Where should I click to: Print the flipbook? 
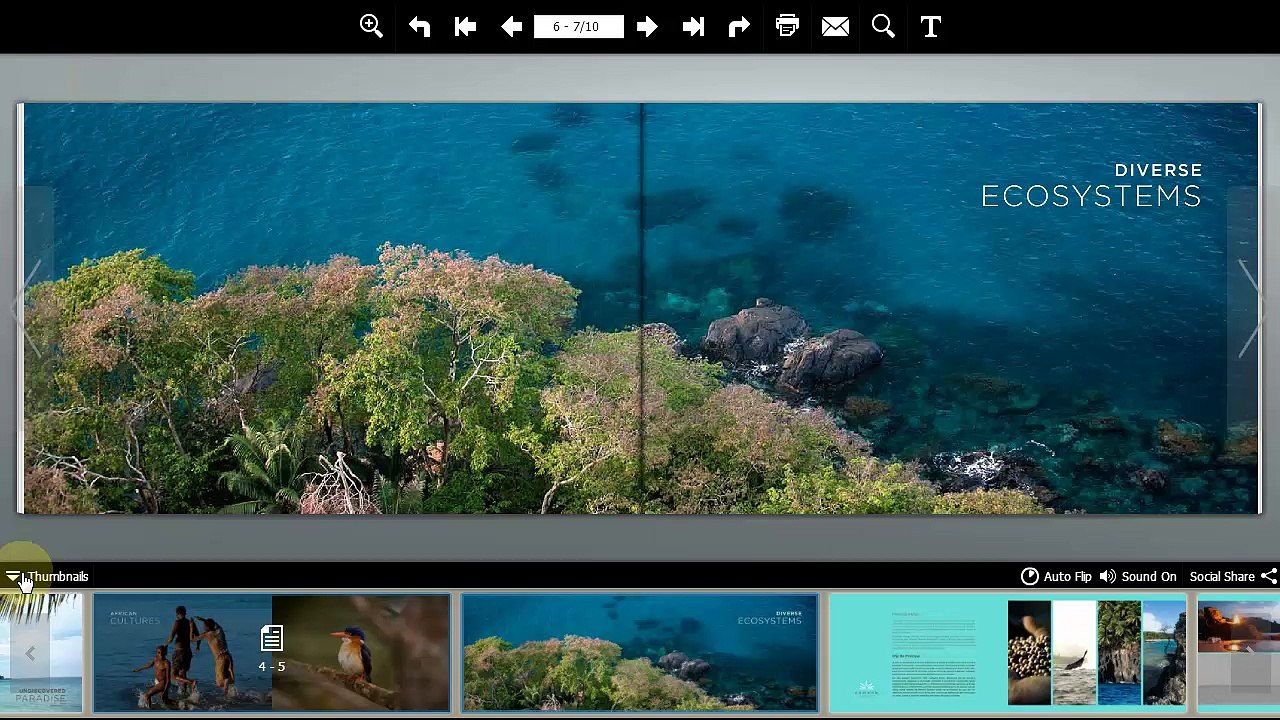787,27
